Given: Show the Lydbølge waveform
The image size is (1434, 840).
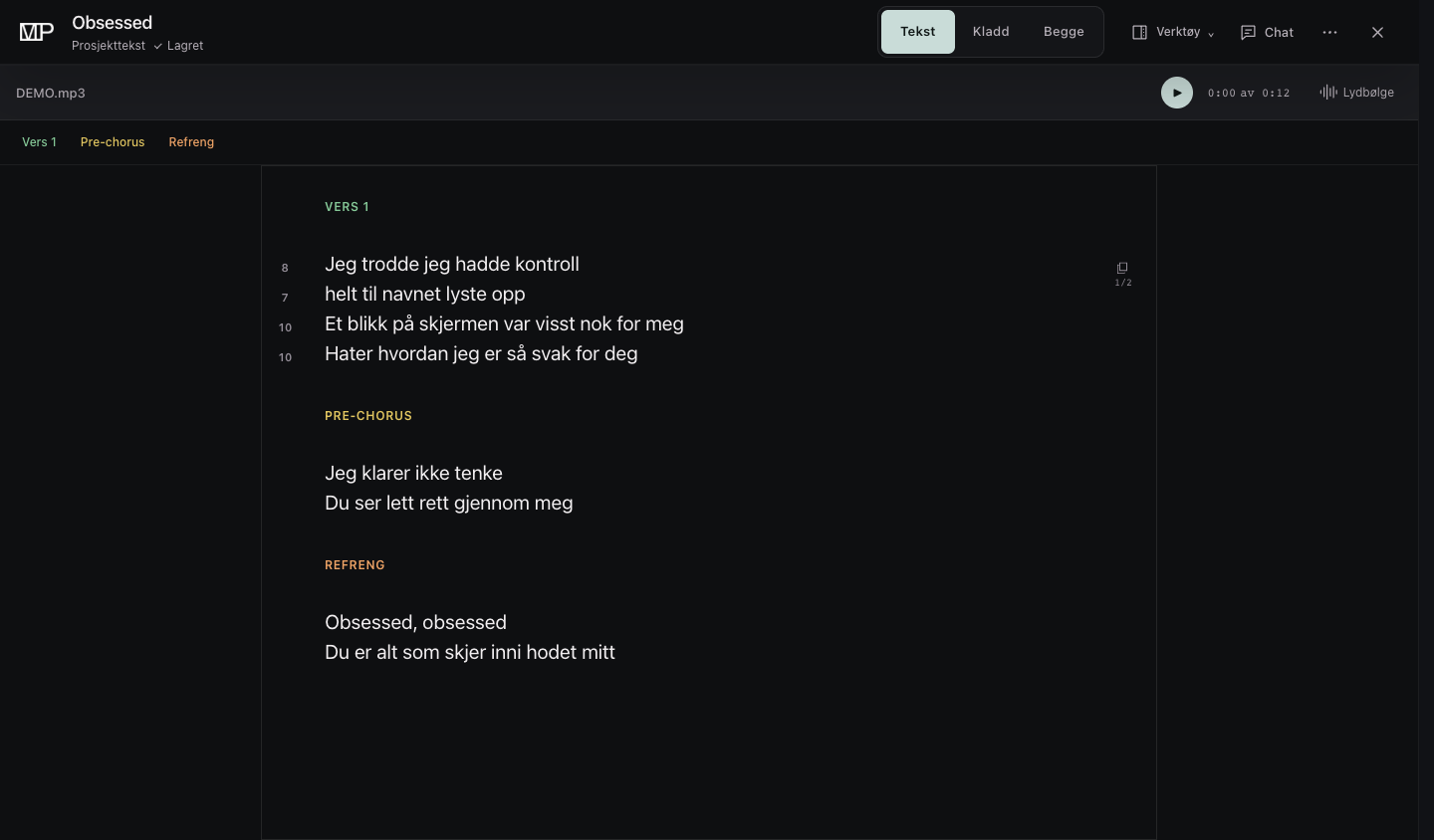Looking at the screenshot, I should 1356,93.
